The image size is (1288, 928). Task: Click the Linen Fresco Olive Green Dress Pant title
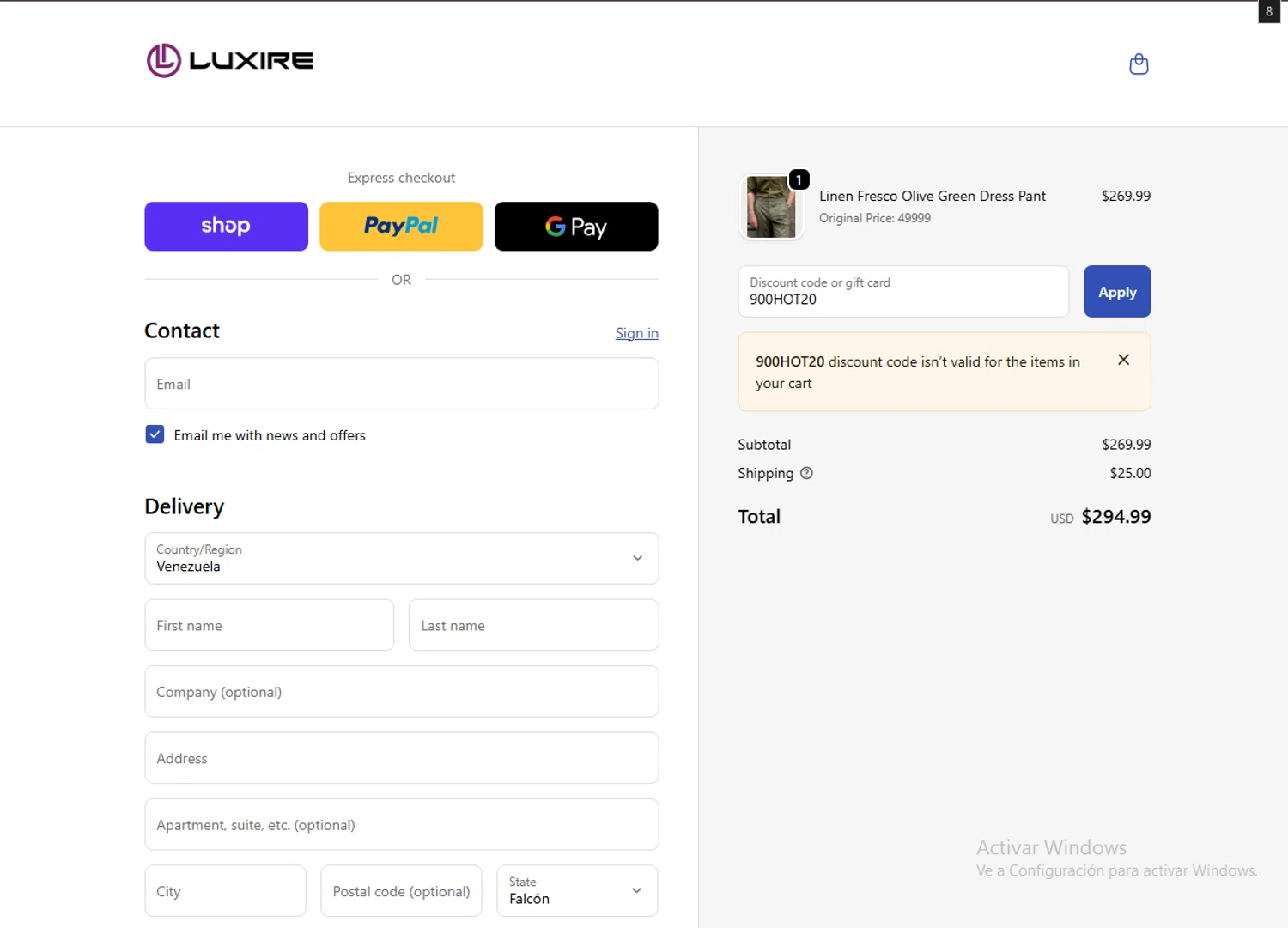[x=933, y=196]
